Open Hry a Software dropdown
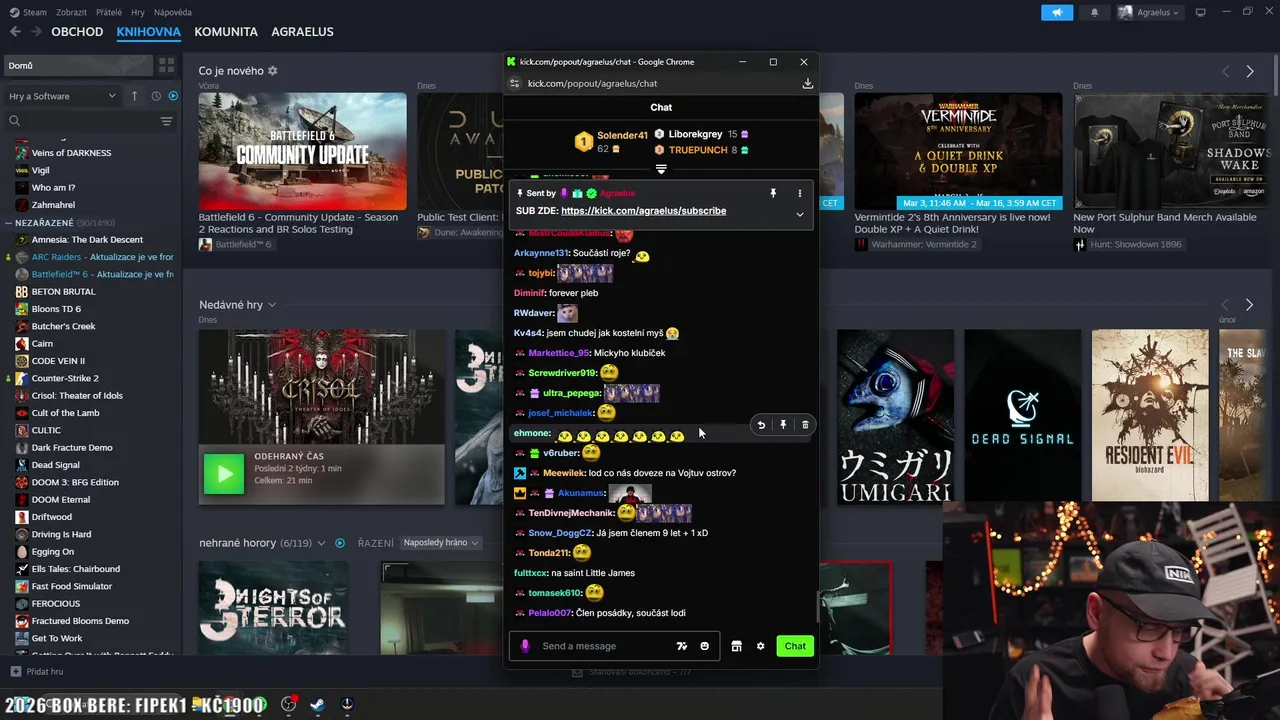The width and height of the screenshot is (1280, 720). tap(62, 96)
